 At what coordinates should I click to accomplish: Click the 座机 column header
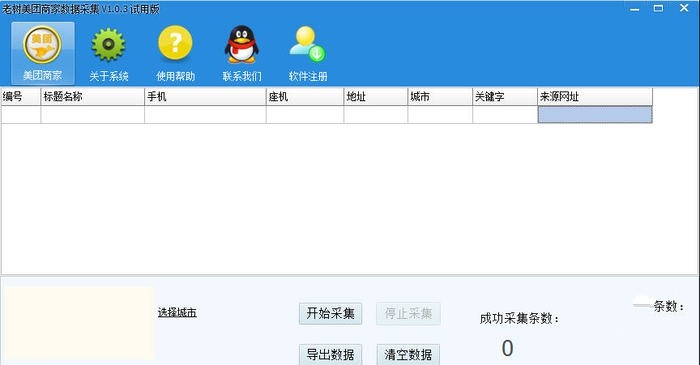pyautogui.click(x=304, y=97)
